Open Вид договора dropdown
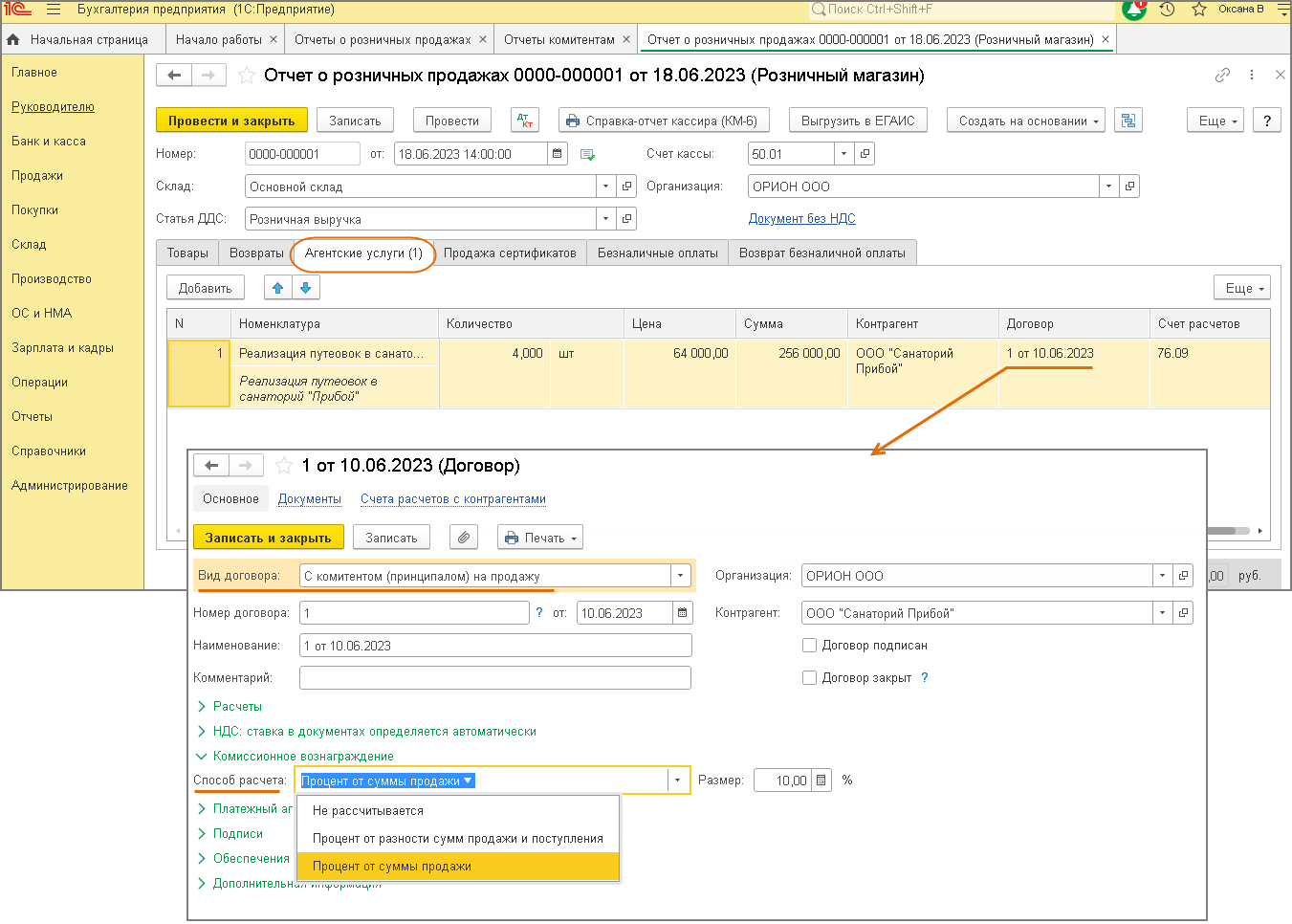The image size is (1292, 924). [681, 576]
